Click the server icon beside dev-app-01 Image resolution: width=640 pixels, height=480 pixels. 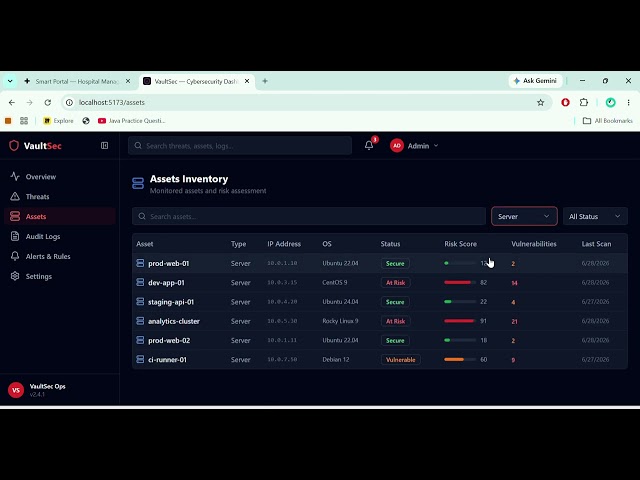pyautogui.click(x=140, y=282)
